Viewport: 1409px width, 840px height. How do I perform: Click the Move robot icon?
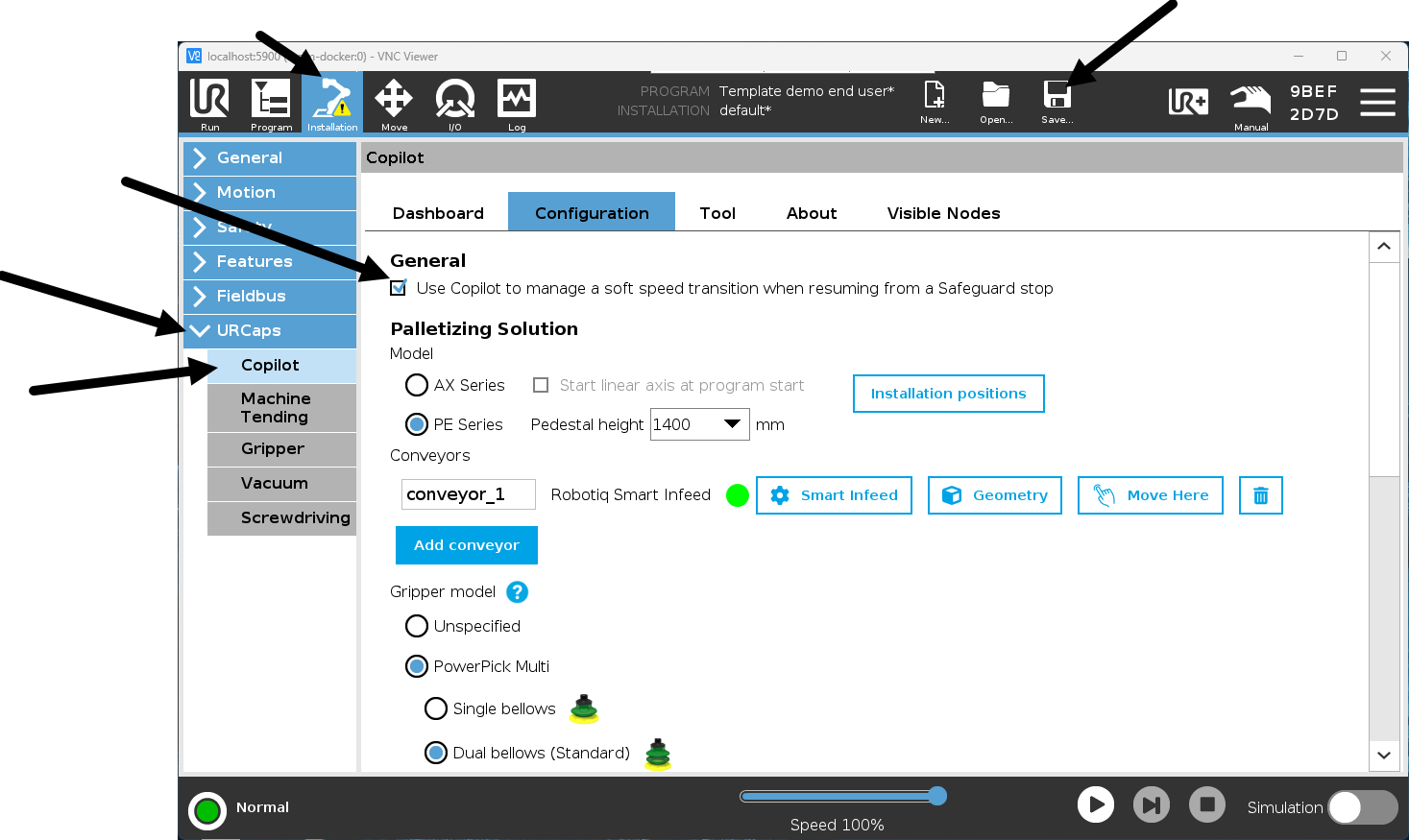click(x=394, y=103)
